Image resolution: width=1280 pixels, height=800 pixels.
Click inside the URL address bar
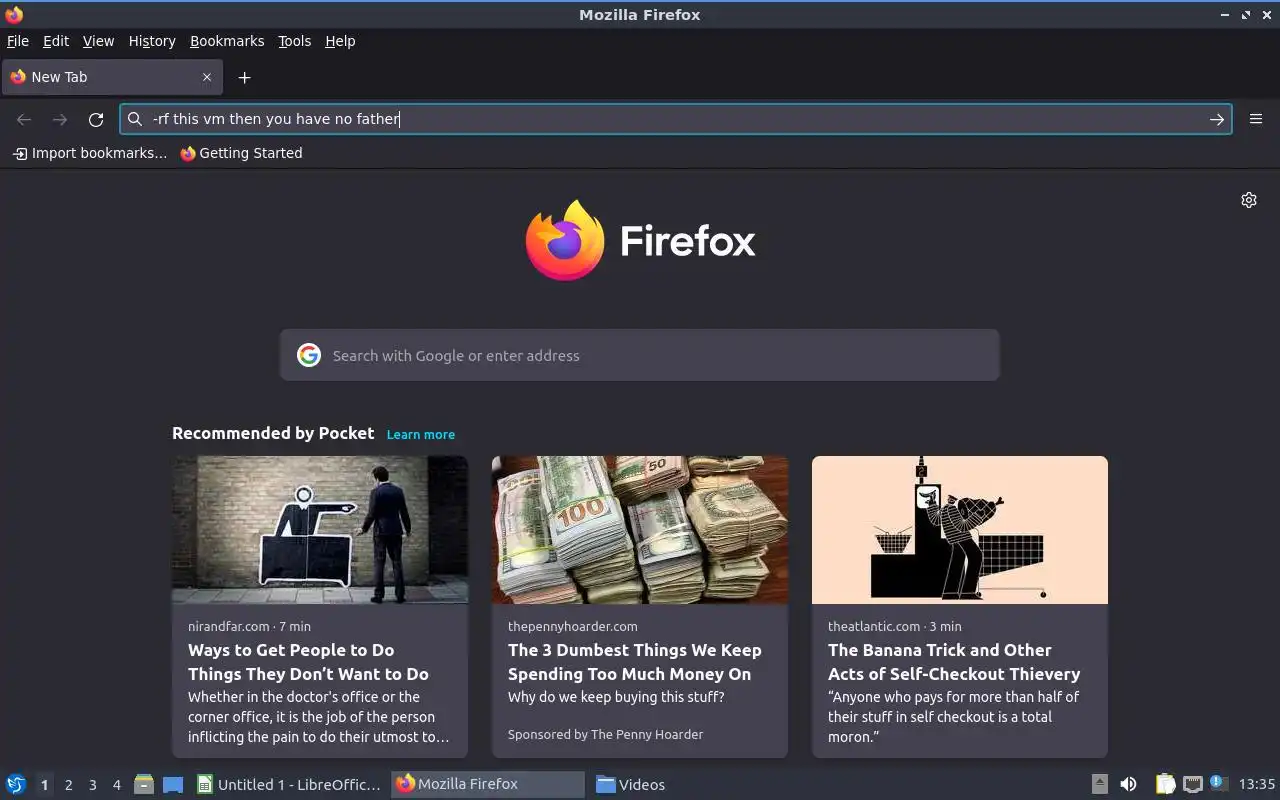pos(675,119)
